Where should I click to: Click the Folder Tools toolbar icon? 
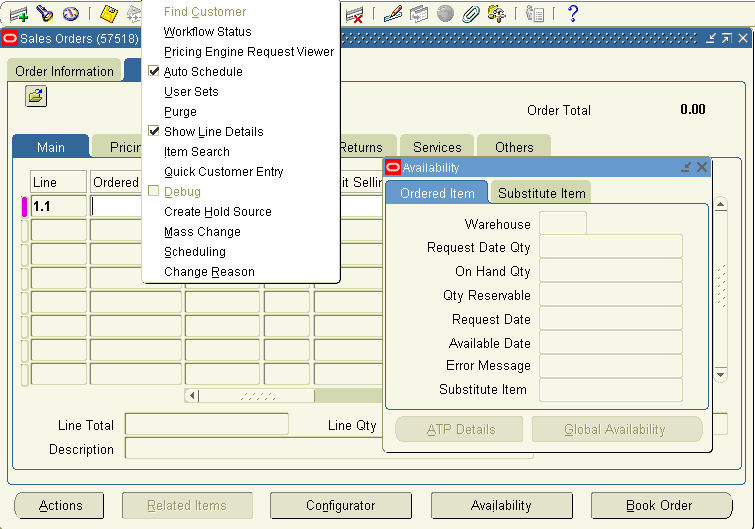496,14
